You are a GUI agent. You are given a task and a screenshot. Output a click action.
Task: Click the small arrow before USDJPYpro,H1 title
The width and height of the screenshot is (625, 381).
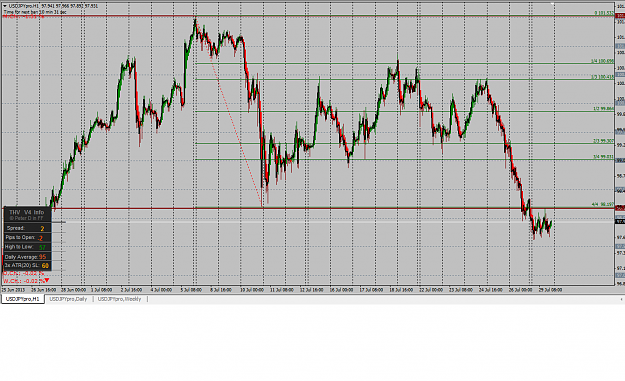pos(5,6)
